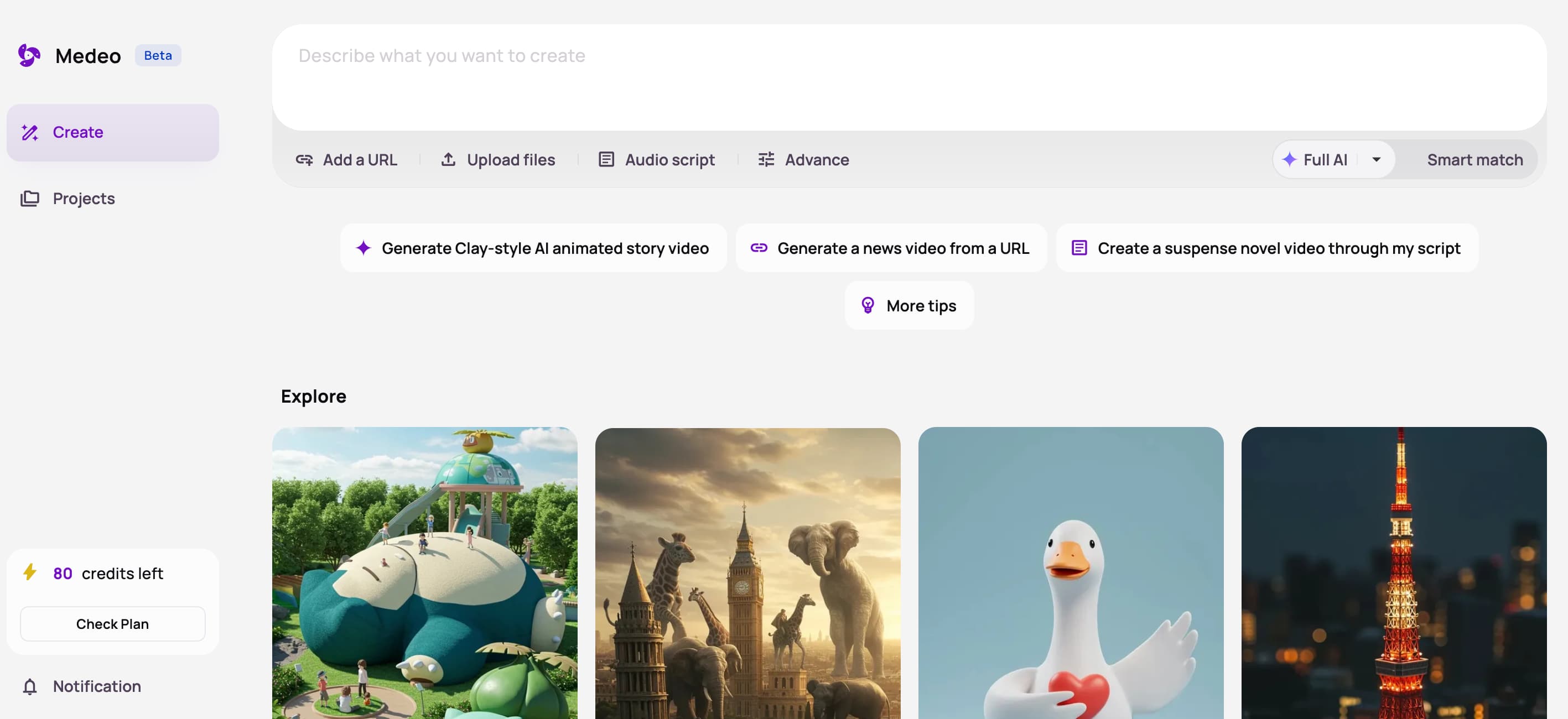
Task: Click the Add a URL option
Action: [x=346, y=160]
